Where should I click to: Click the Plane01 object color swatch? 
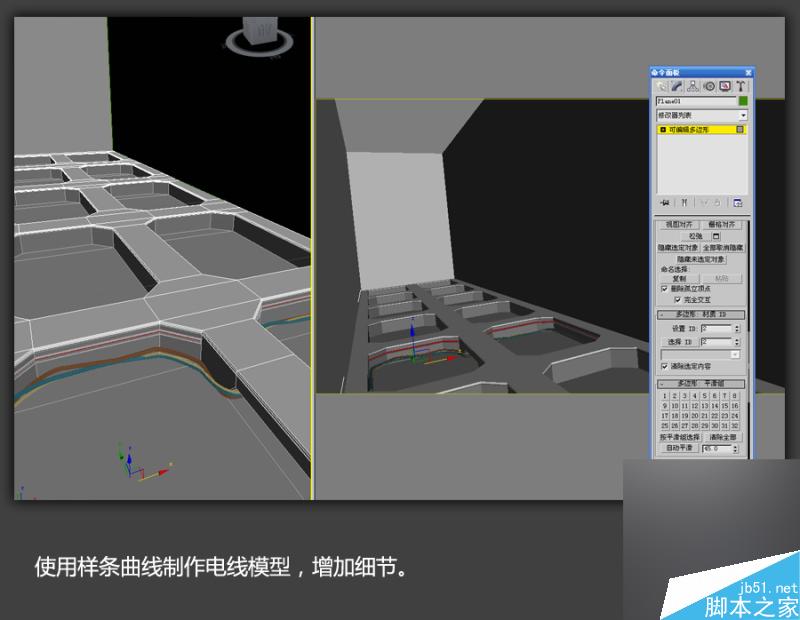(x=744, y=101)
